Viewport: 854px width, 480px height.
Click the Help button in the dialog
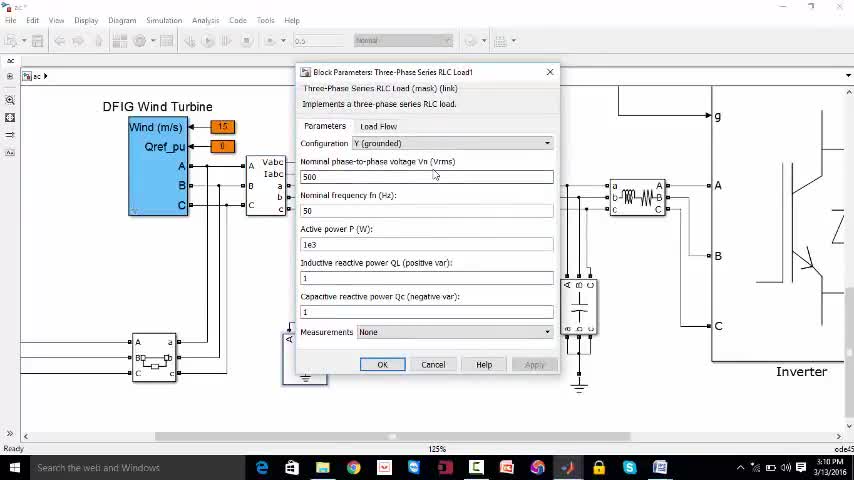(x=484, y=365)
